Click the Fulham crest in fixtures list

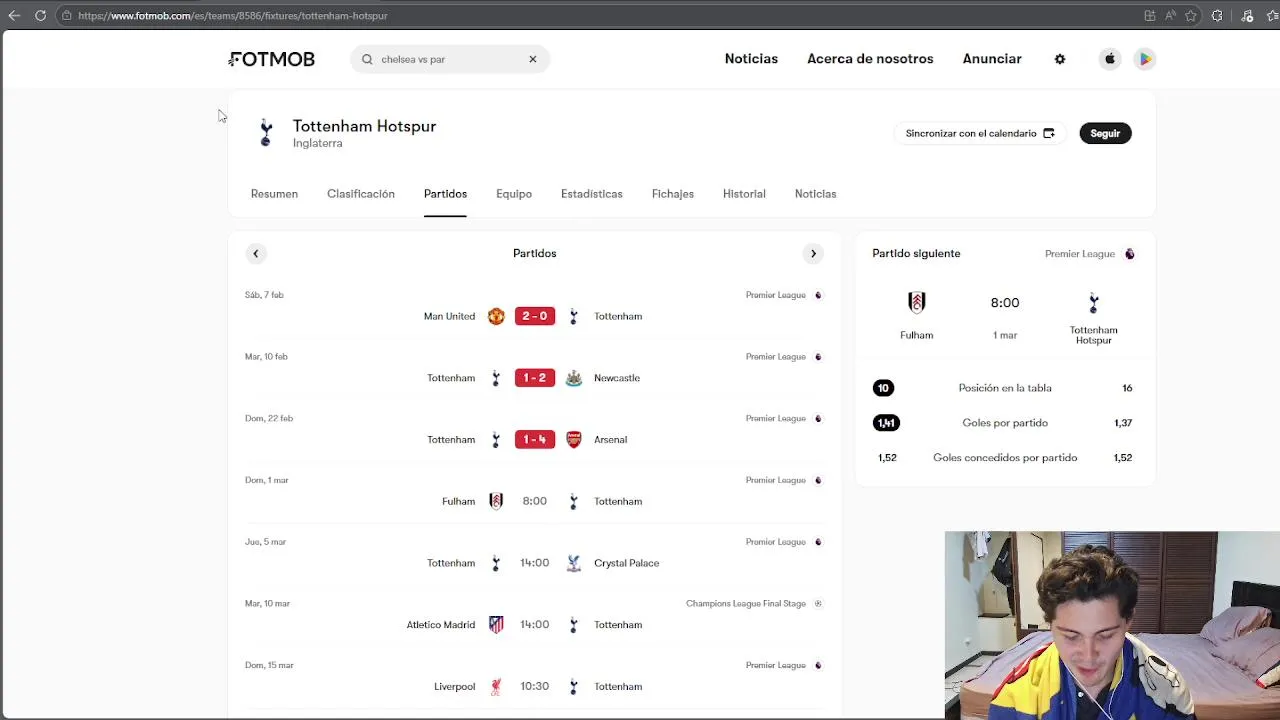(x=496, y=501)
